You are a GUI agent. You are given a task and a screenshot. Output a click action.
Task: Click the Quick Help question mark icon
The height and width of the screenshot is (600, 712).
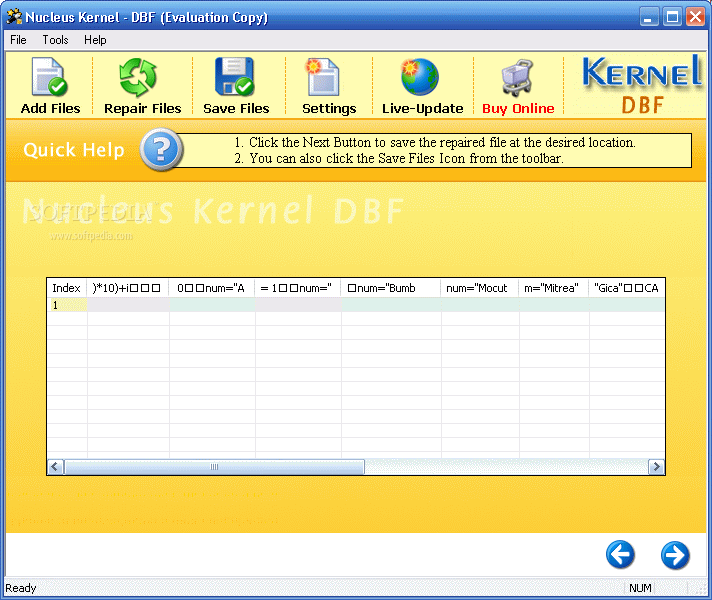tap(161, 149)
